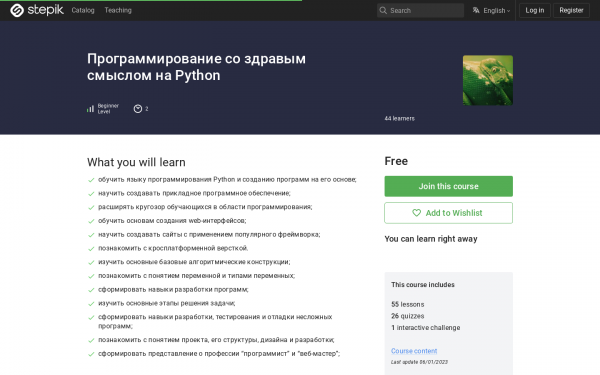Click the Log in button
Screen dimensions: 600x375
[535, 10]
